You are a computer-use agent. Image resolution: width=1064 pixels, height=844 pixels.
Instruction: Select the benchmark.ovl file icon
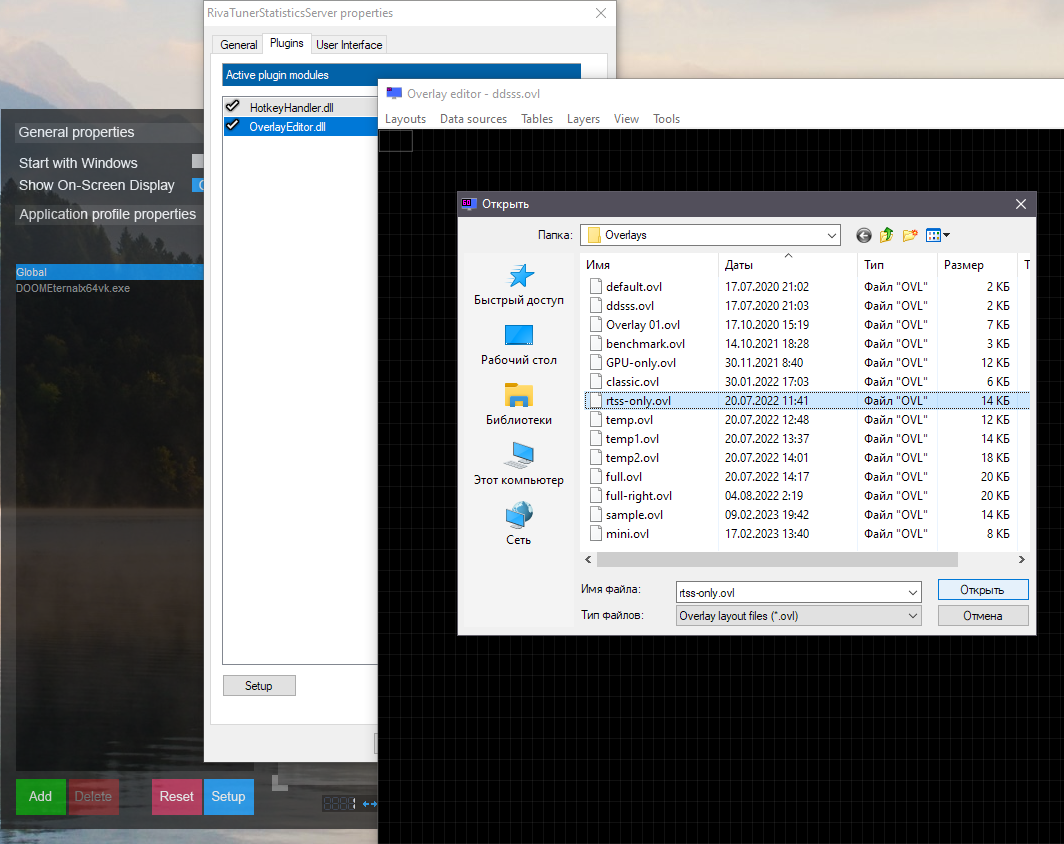tap(596, 343)
